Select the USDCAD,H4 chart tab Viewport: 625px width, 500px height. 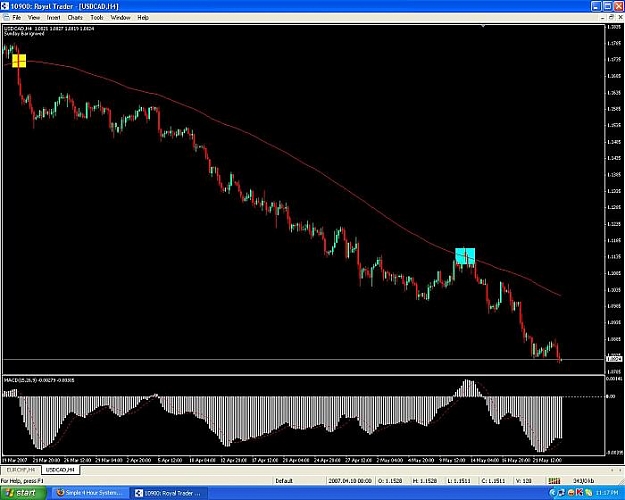click(x=60, y=470)
